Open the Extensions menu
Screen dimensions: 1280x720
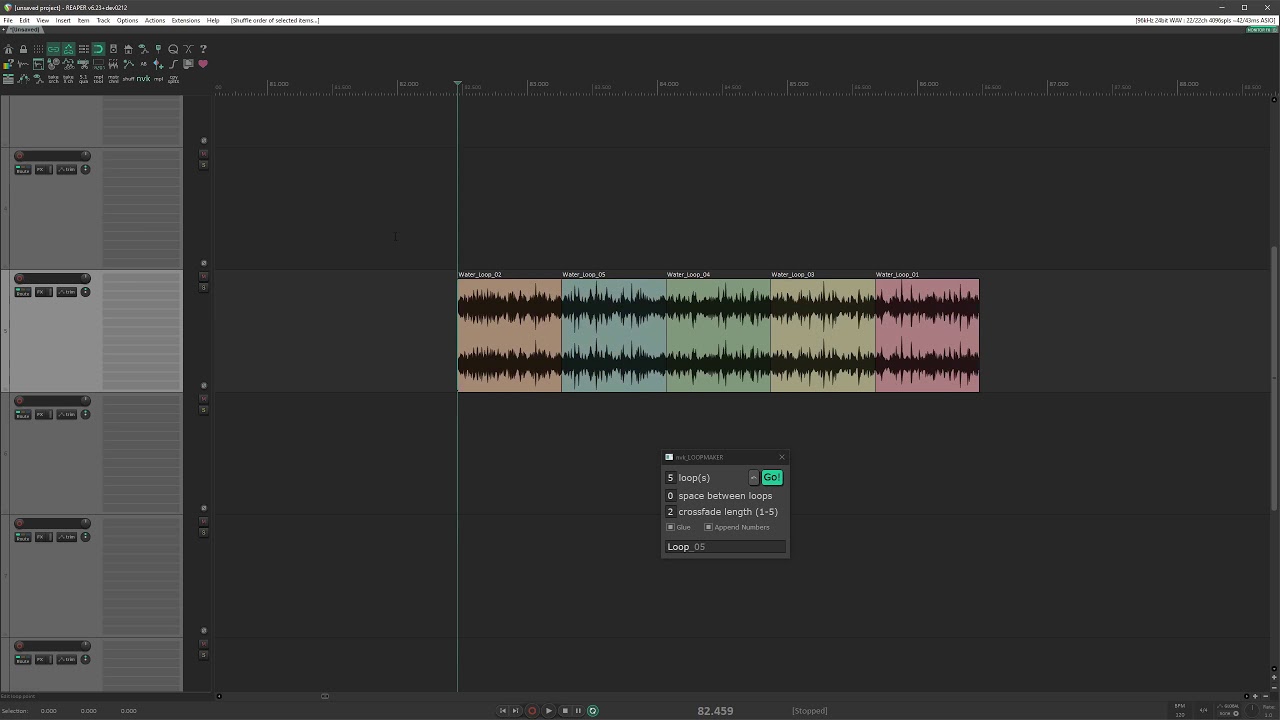[186, 20]
